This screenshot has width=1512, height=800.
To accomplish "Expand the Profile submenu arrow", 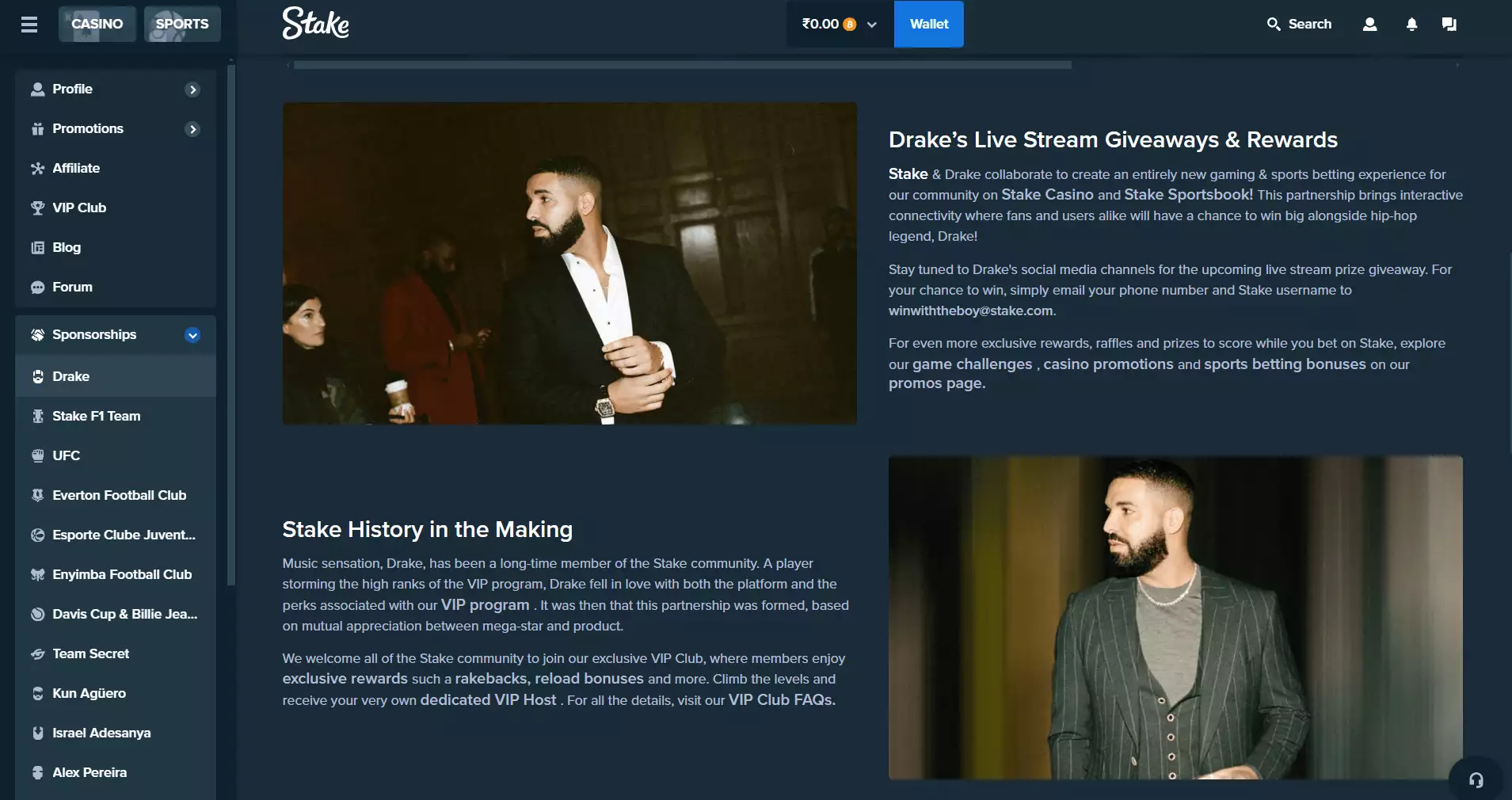I will click(192, 90).
